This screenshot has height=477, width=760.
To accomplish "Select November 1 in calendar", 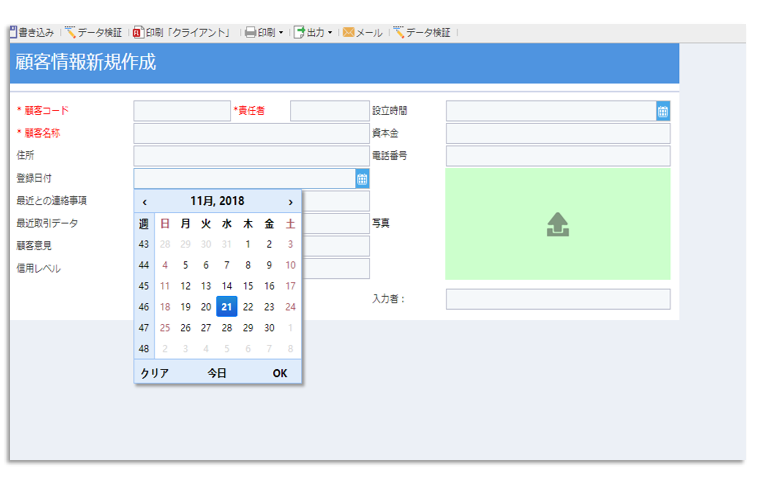I will point(248,244).
